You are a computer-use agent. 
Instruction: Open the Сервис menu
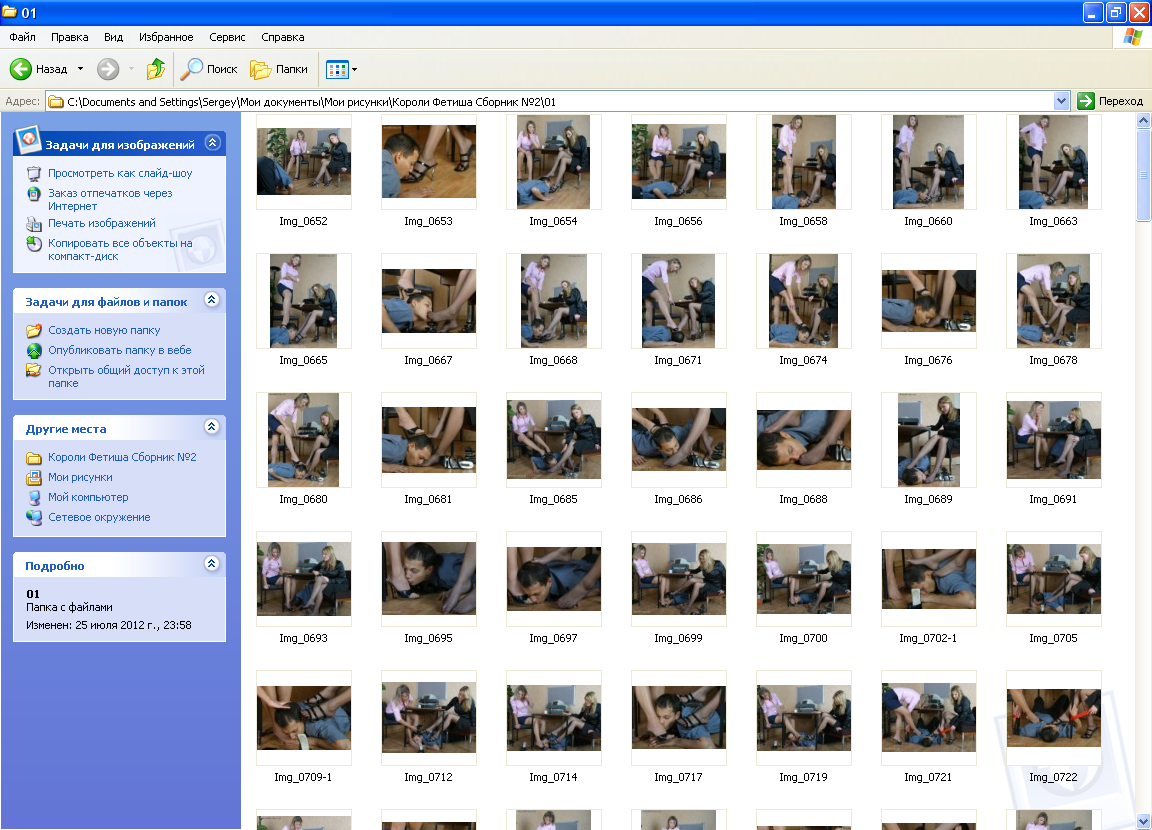tap(227, 37)
